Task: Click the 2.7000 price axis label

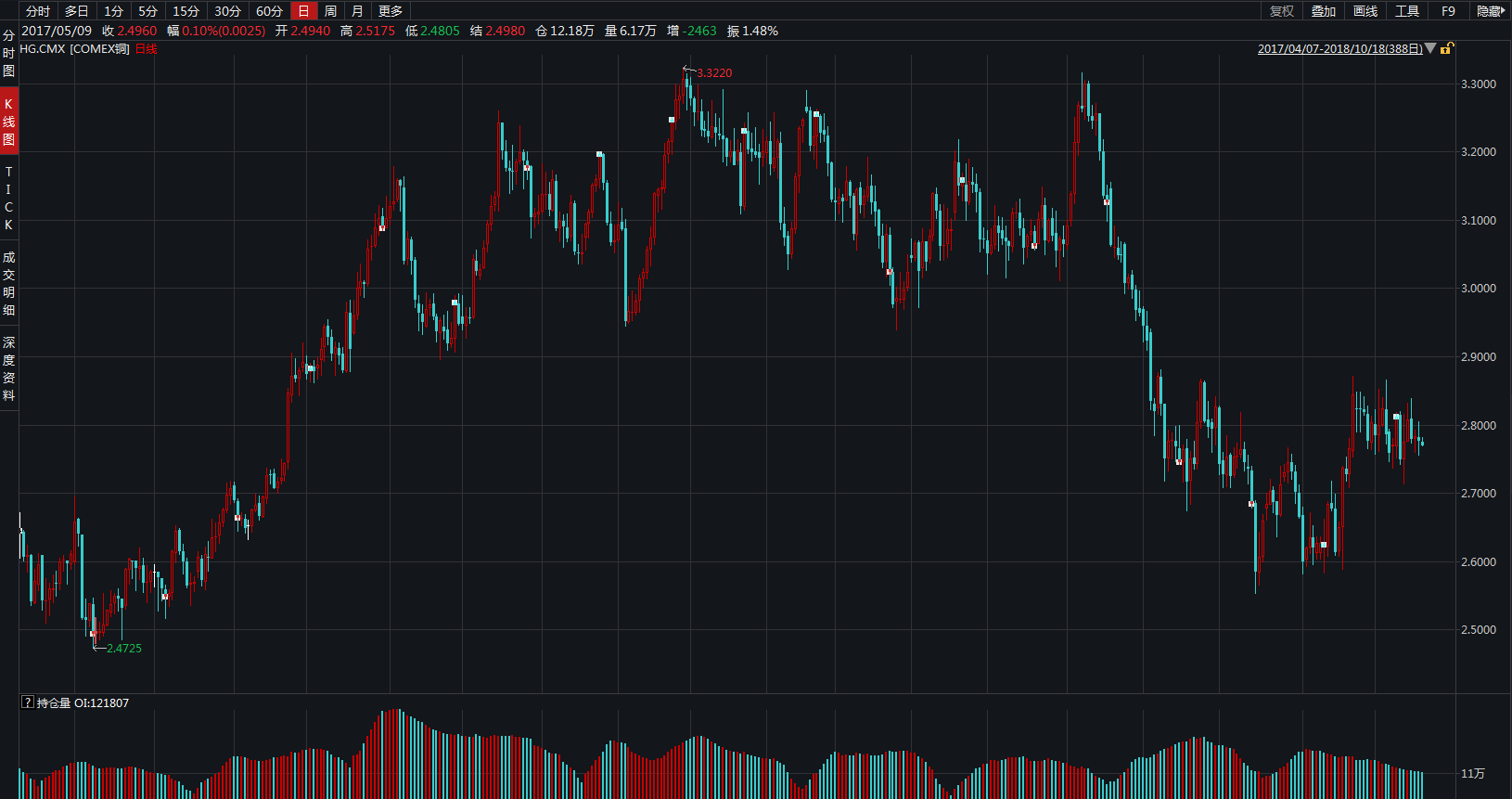Action: coord(1479,494)
